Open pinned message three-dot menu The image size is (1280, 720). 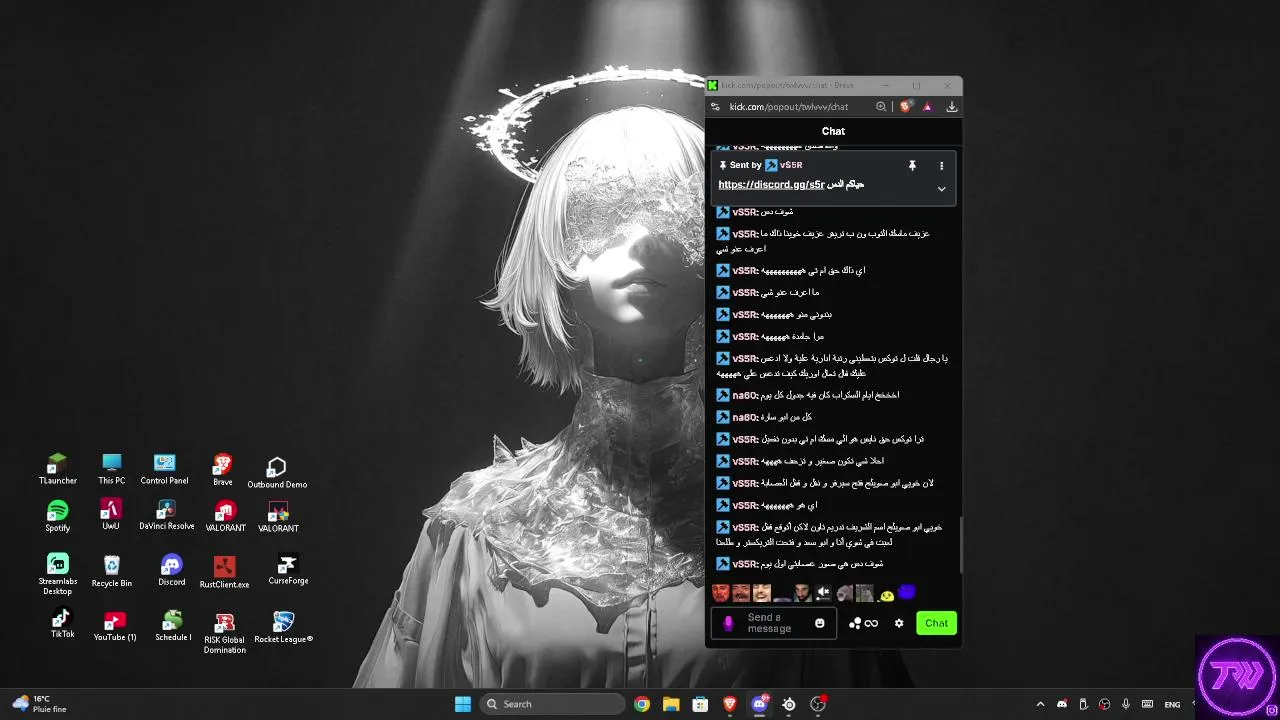[x=941, y=165]
